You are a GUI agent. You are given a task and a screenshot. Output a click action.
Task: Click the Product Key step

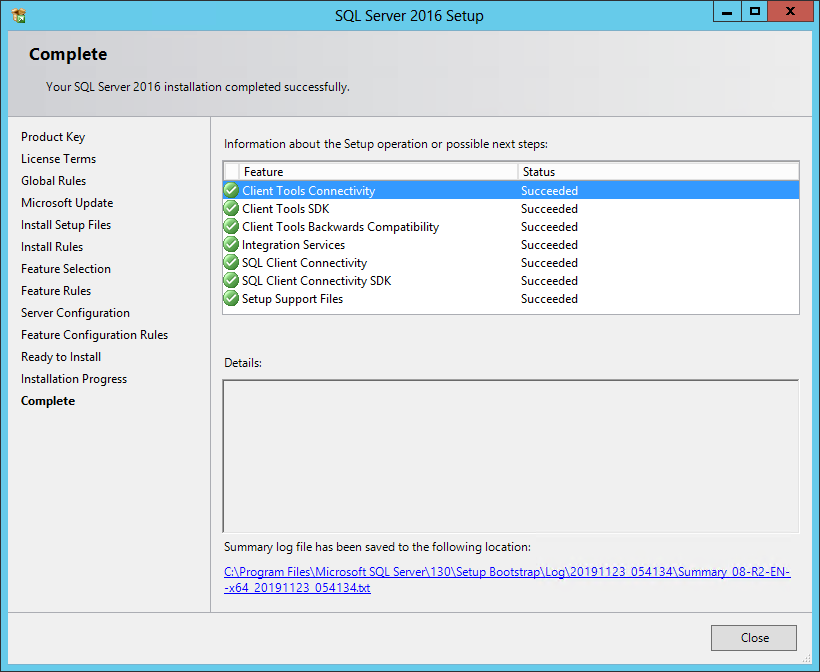53,137
